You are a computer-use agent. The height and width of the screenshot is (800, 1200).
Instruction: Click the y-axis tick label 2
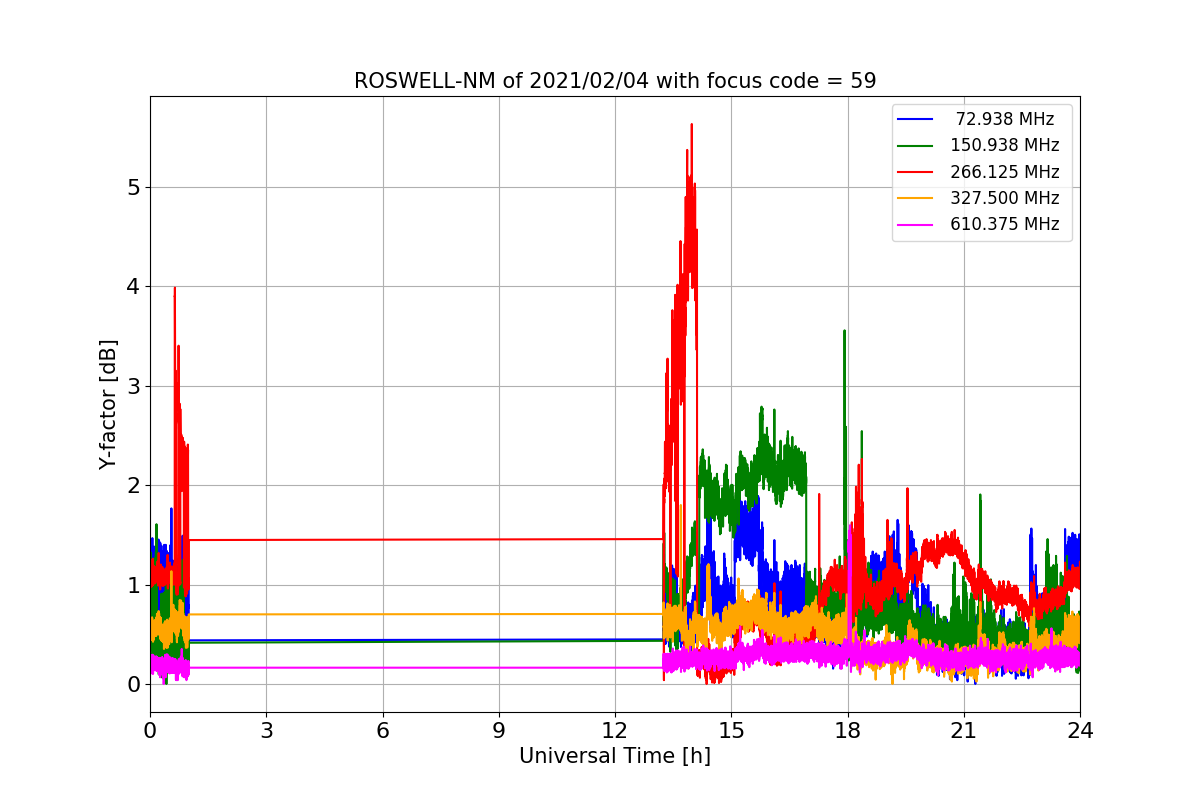tap(134, 486)
